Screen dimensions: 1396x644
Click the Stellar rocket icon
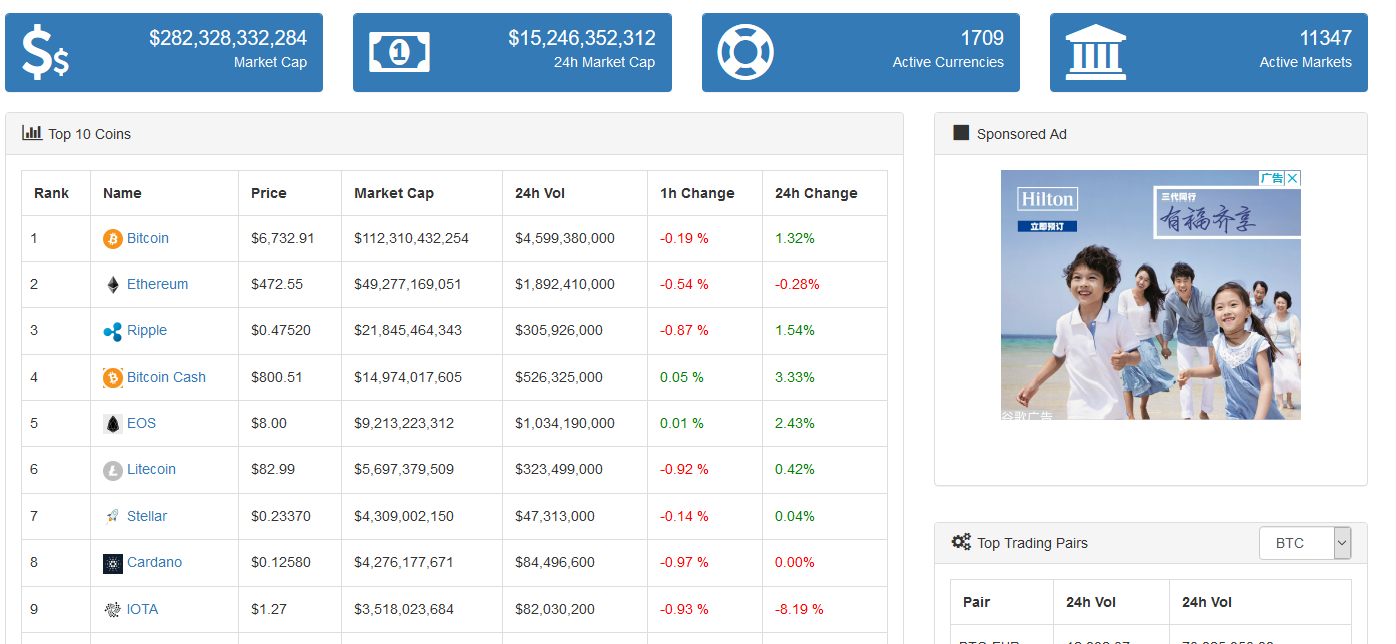click(112, 517)
